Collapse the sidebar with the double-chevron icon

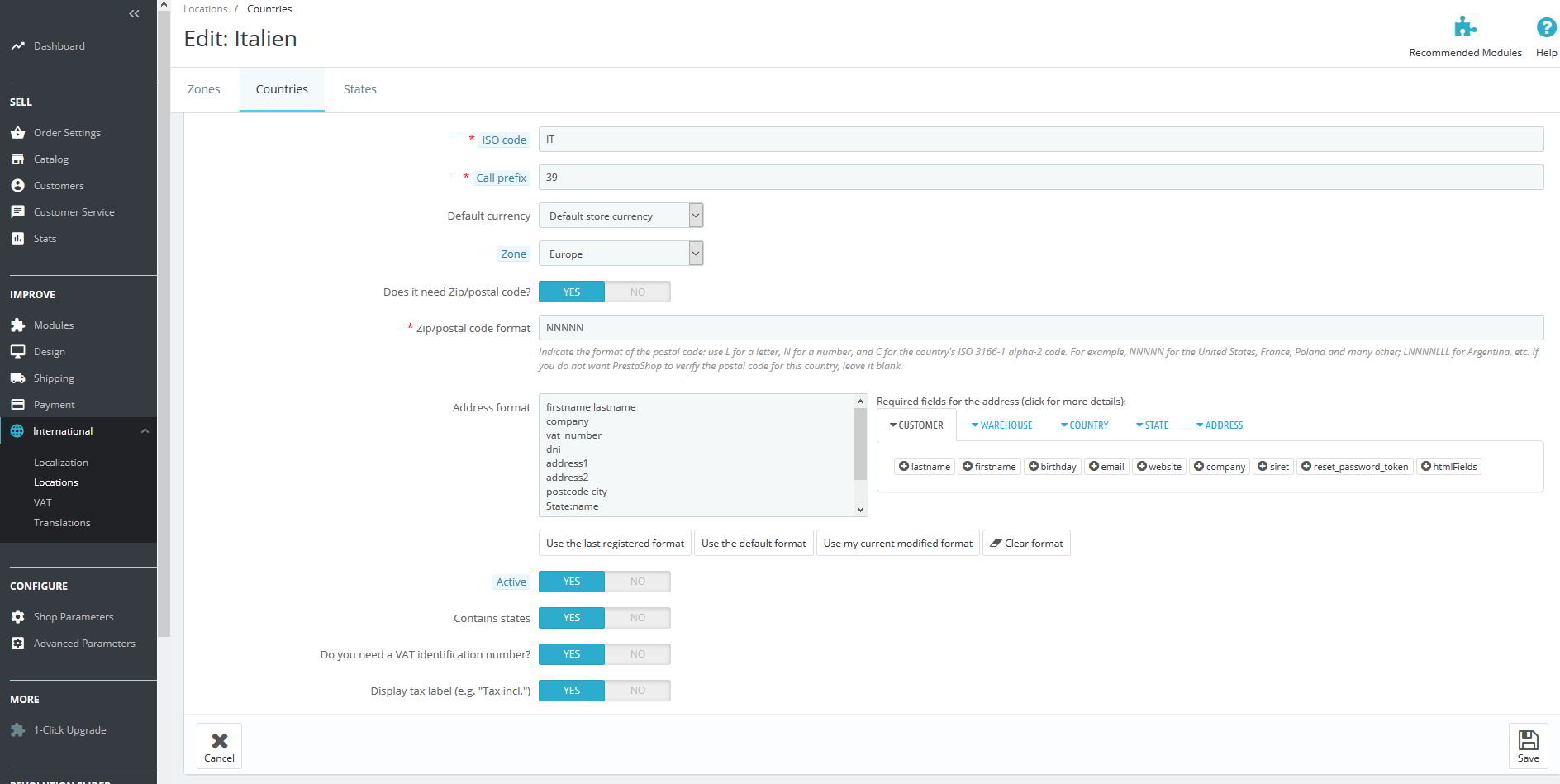pos(134,13)
